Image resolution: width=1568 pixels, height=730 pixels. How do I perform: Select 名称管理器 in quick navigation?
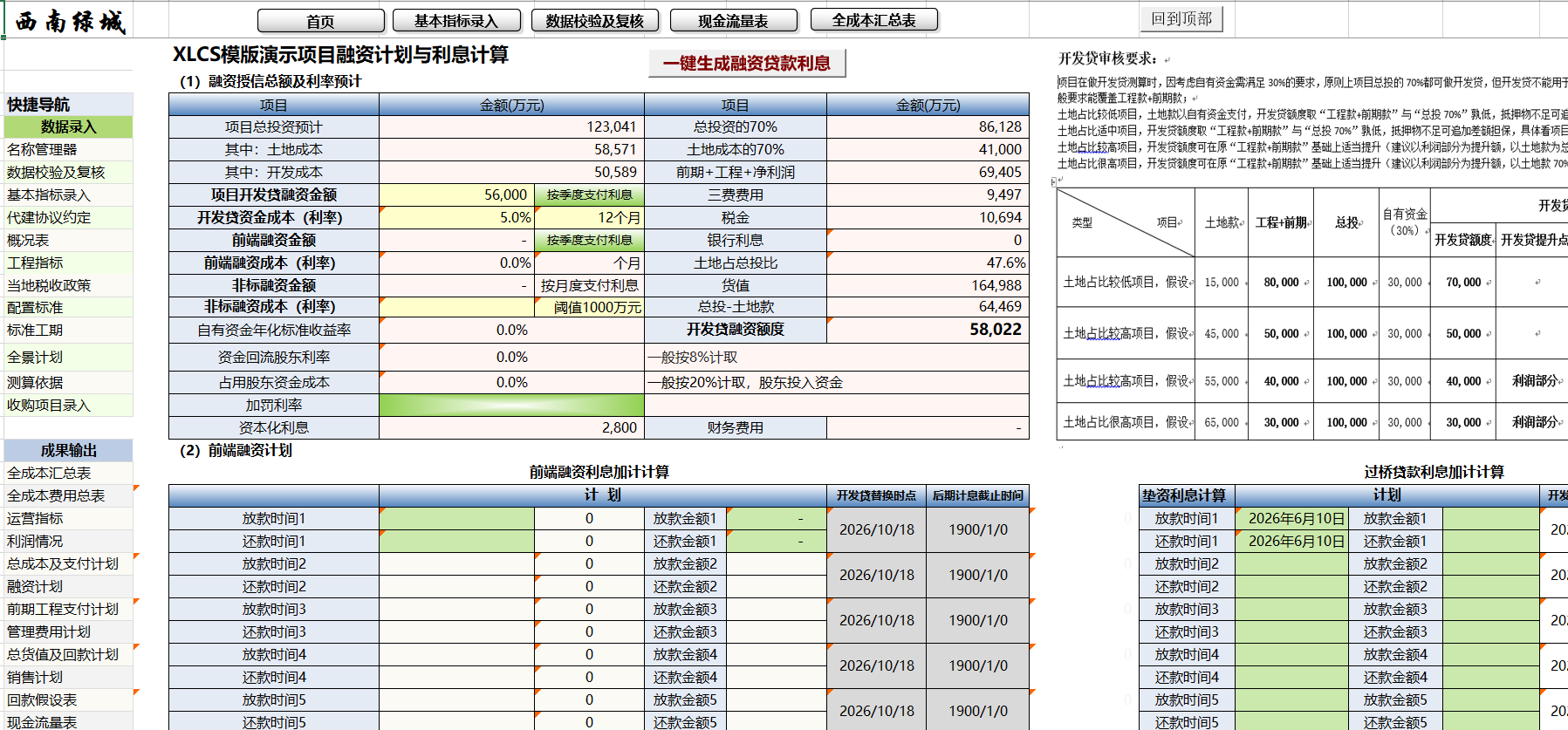[x=68, y=149]
